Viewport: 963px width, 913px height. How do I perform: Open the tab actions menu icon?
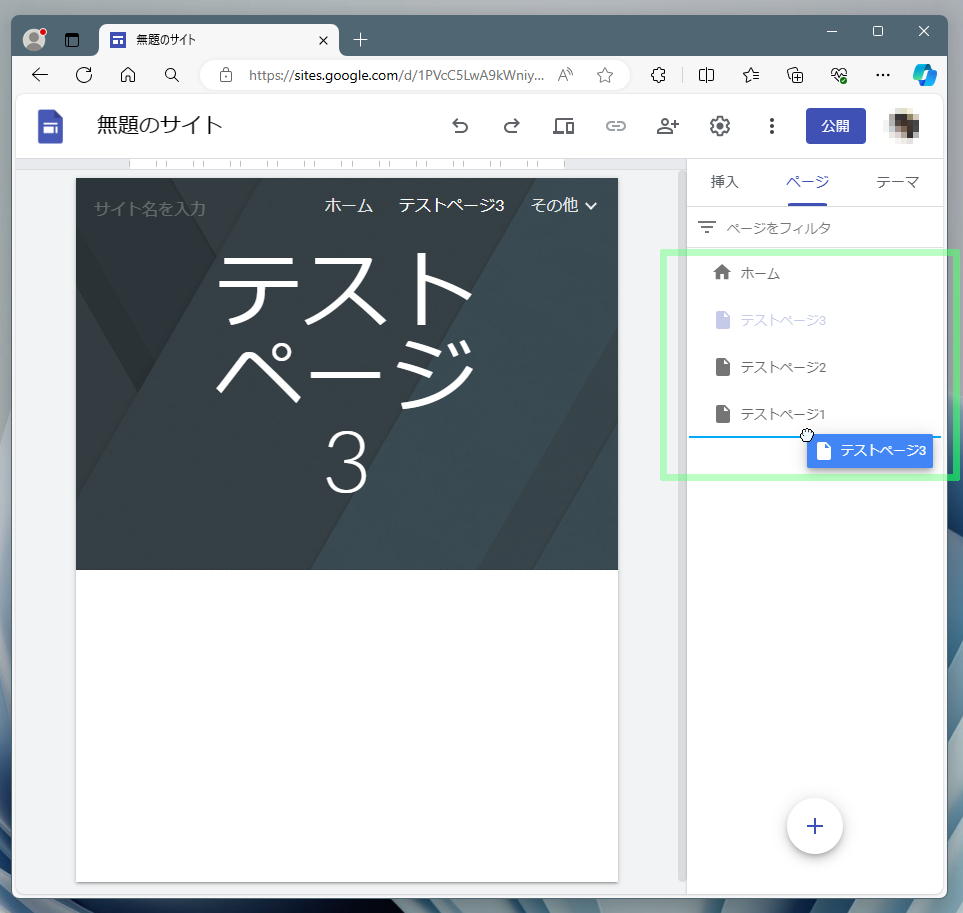[72, 40]
